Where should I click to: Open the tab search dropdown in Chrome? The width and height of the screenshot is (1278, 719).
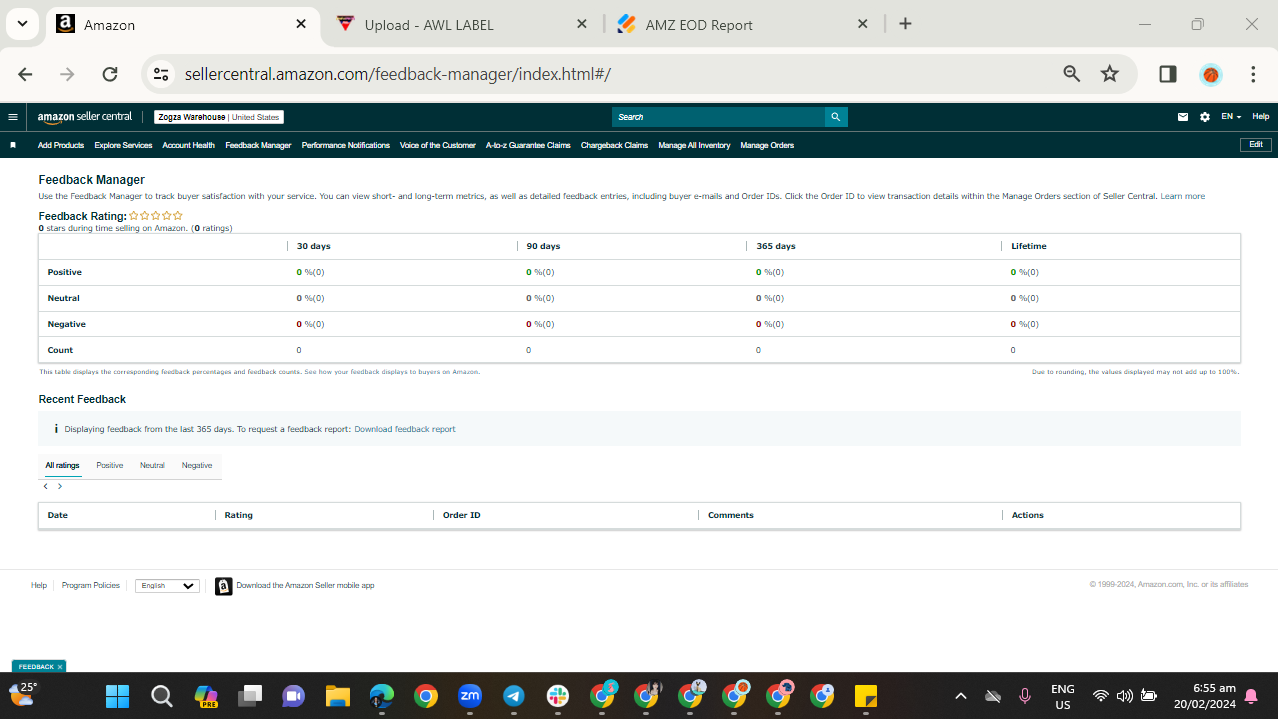tap(22, 24)
